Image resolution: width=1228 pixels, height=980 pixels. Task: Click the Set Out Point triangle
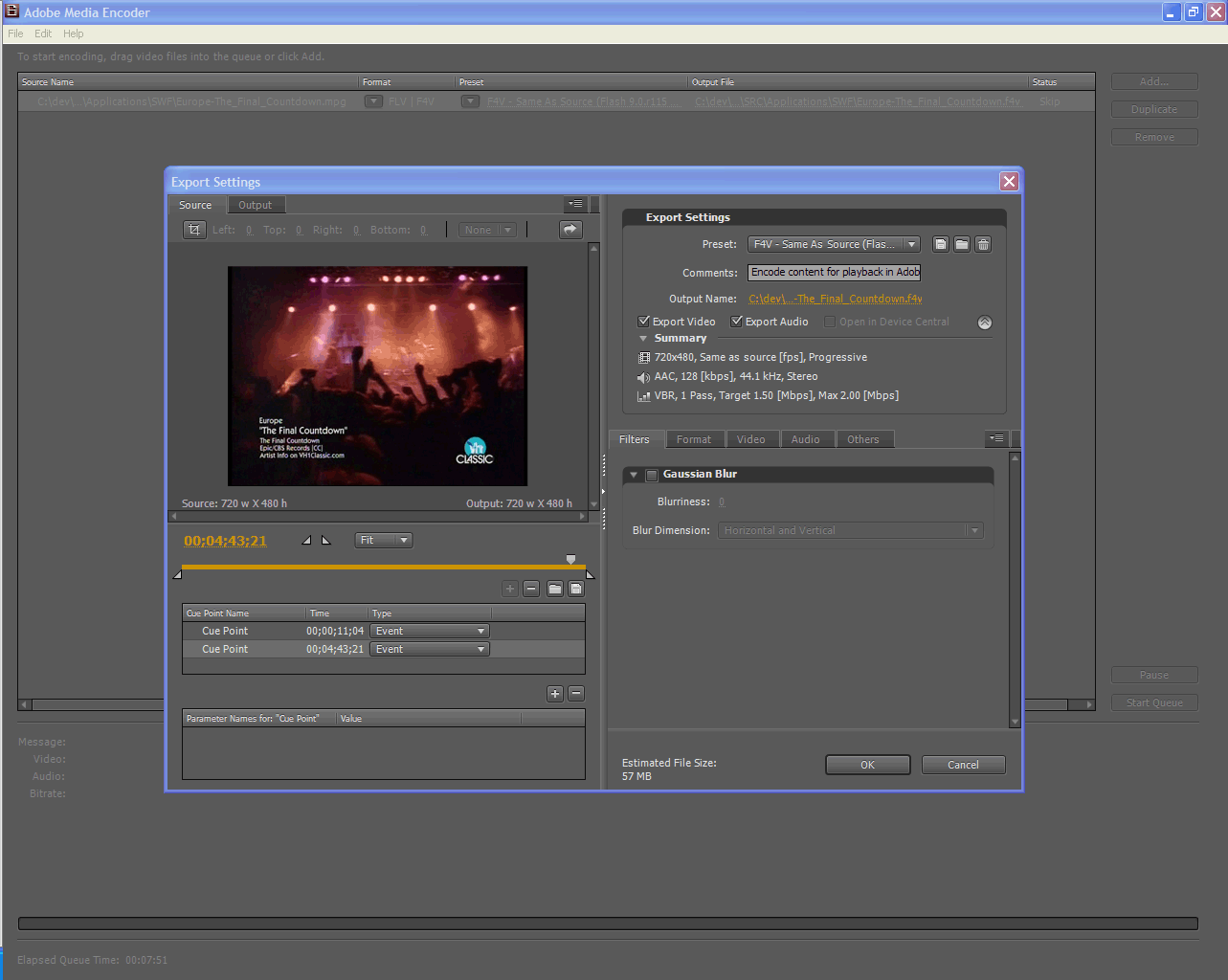tap(325, 540)
